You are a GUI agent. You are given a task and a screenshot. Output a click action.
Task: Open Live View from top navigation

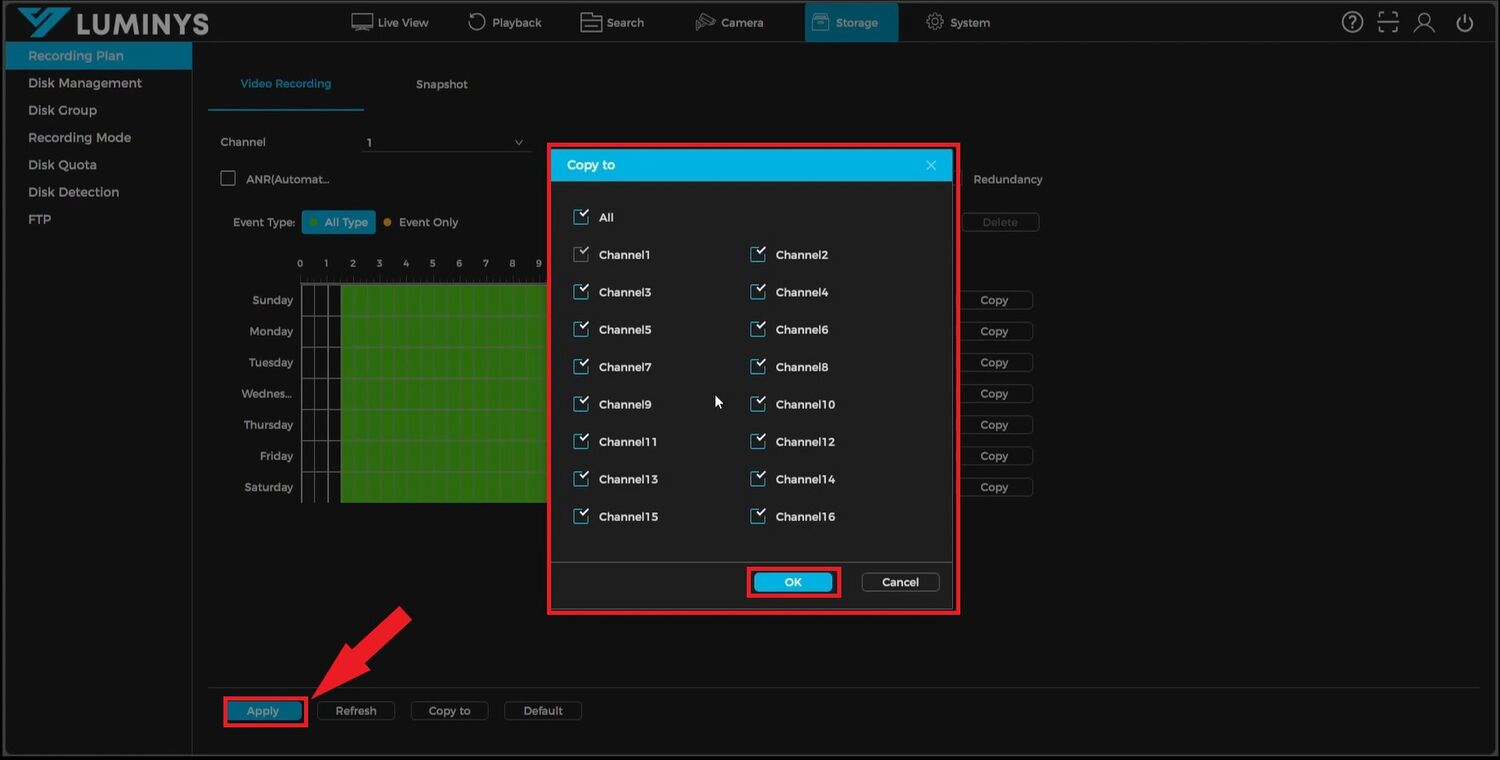389,22
